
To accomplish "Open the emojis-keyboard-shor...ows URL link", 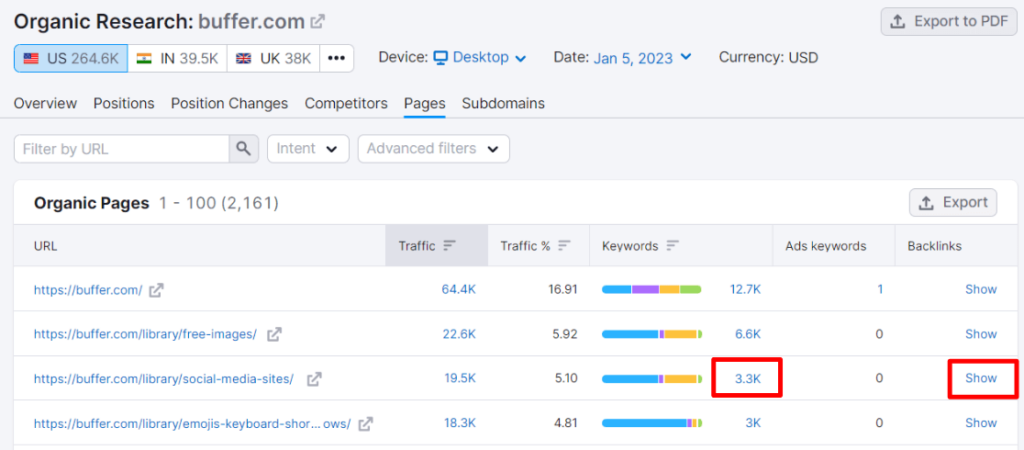I will coord(193,424).
